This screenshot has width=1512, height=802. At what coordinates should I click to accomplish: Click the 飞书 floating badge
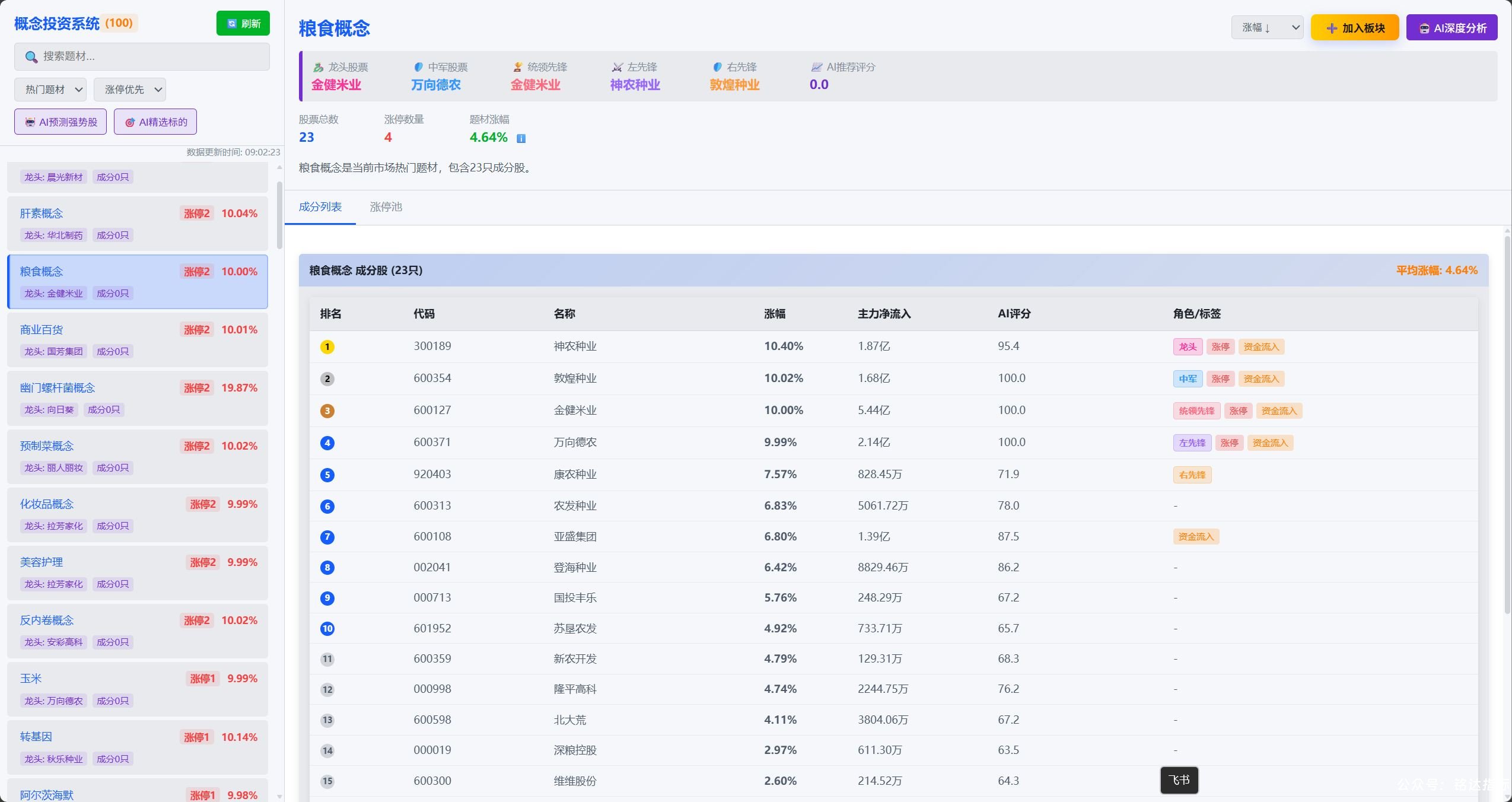1179,780
